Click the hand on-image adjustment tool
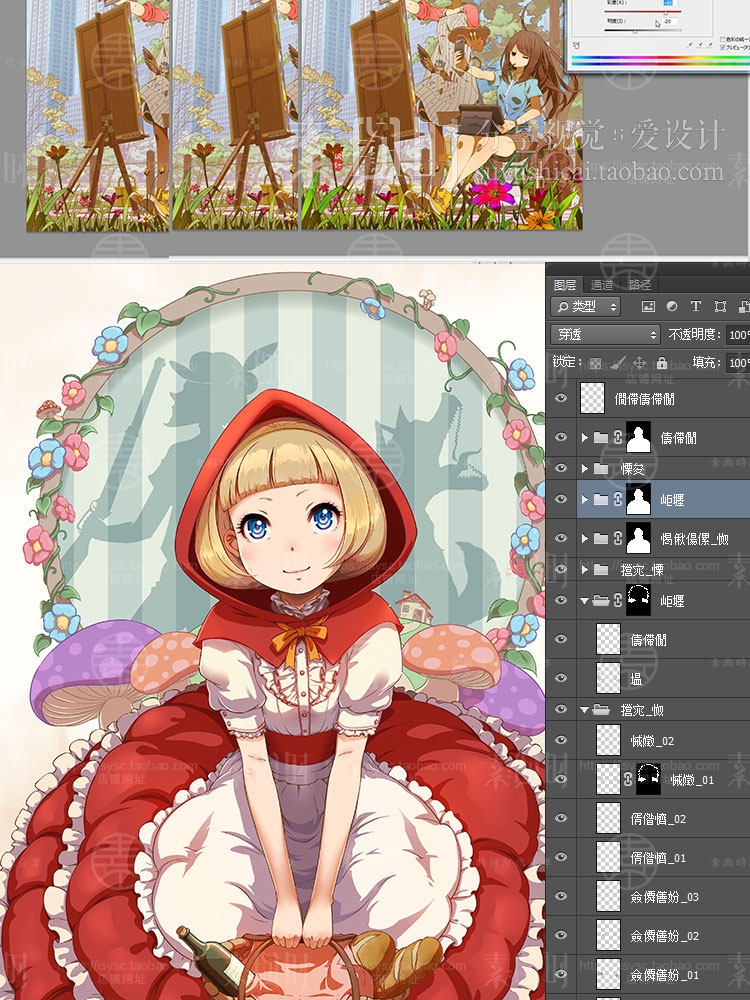 [x=577, y=45]
